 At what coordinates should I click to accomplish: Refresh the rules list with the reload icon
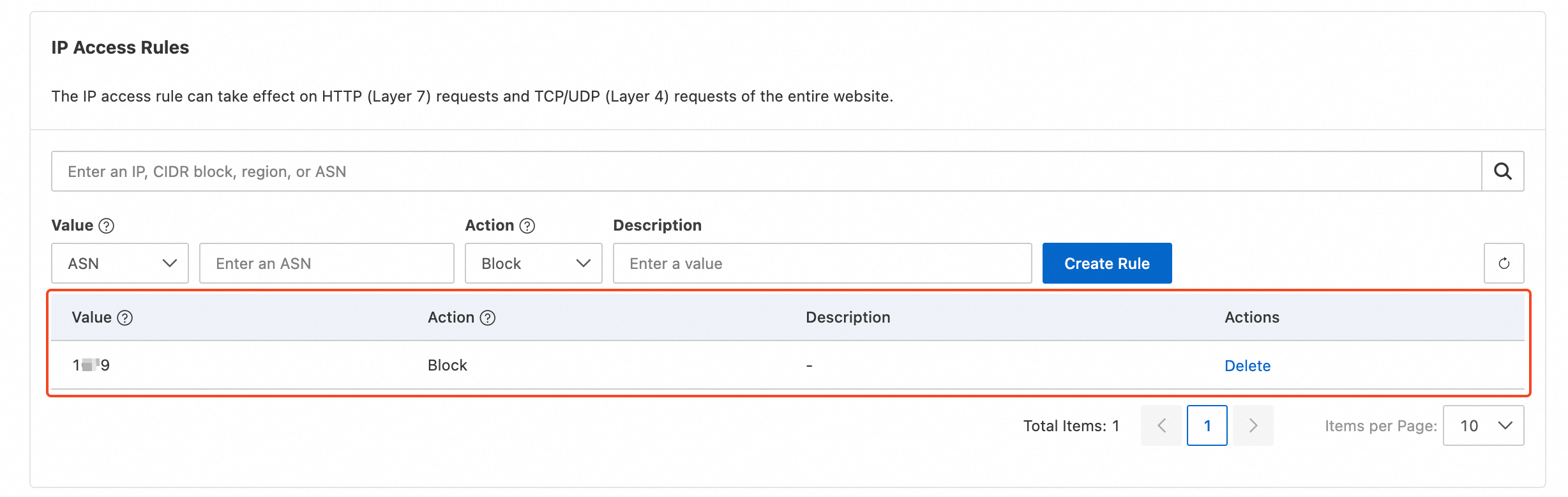1504,263
